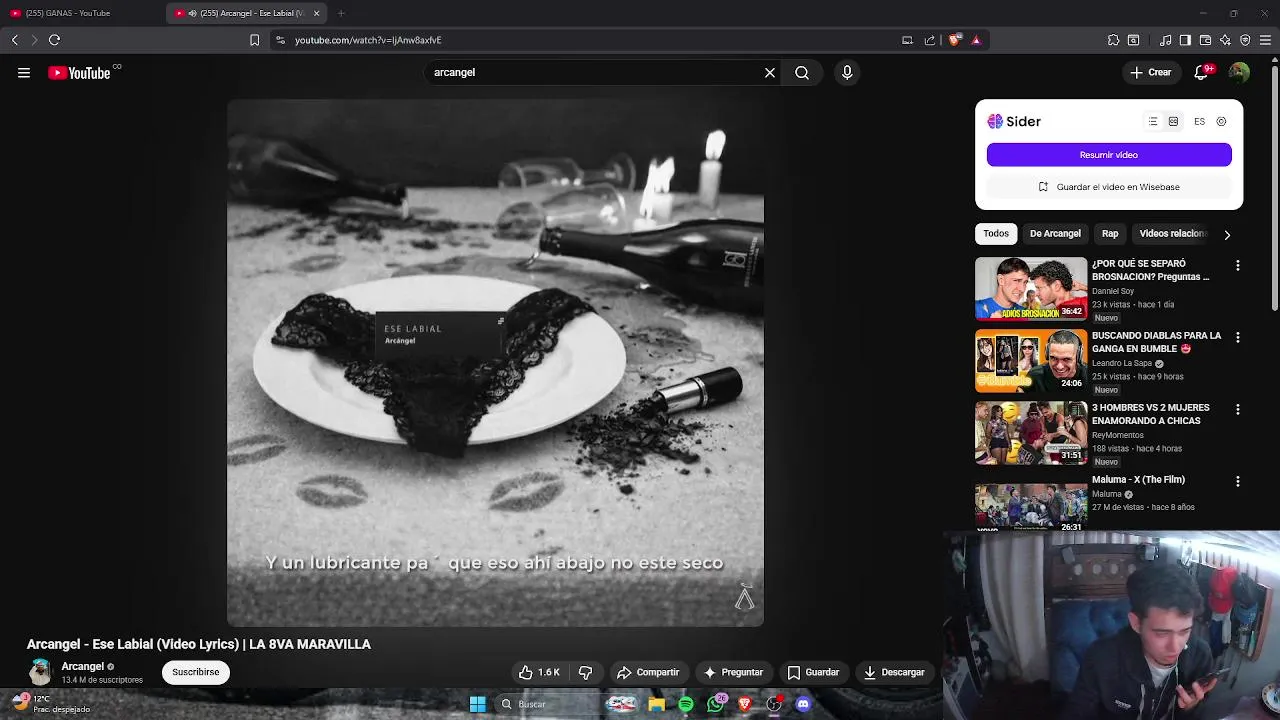This screenshot has width=1280, height=720.
Task: Open the Brave VPN shield icon
Action: tap(1245, 40)
